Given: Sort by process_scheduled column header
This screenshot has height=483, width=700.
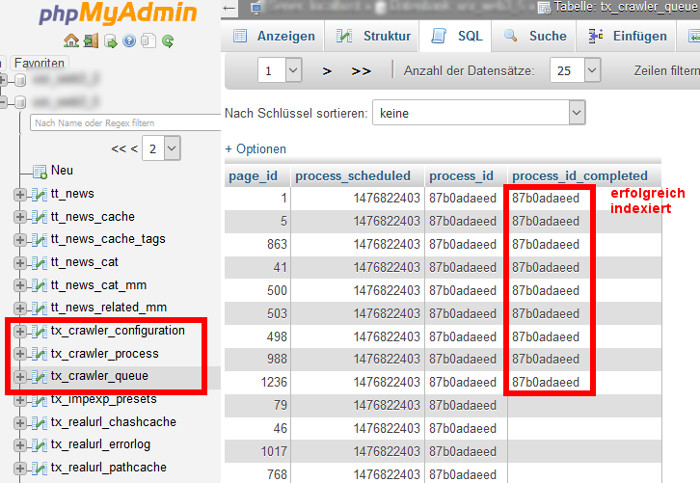Looking at the screenshot, I should 357,176.
